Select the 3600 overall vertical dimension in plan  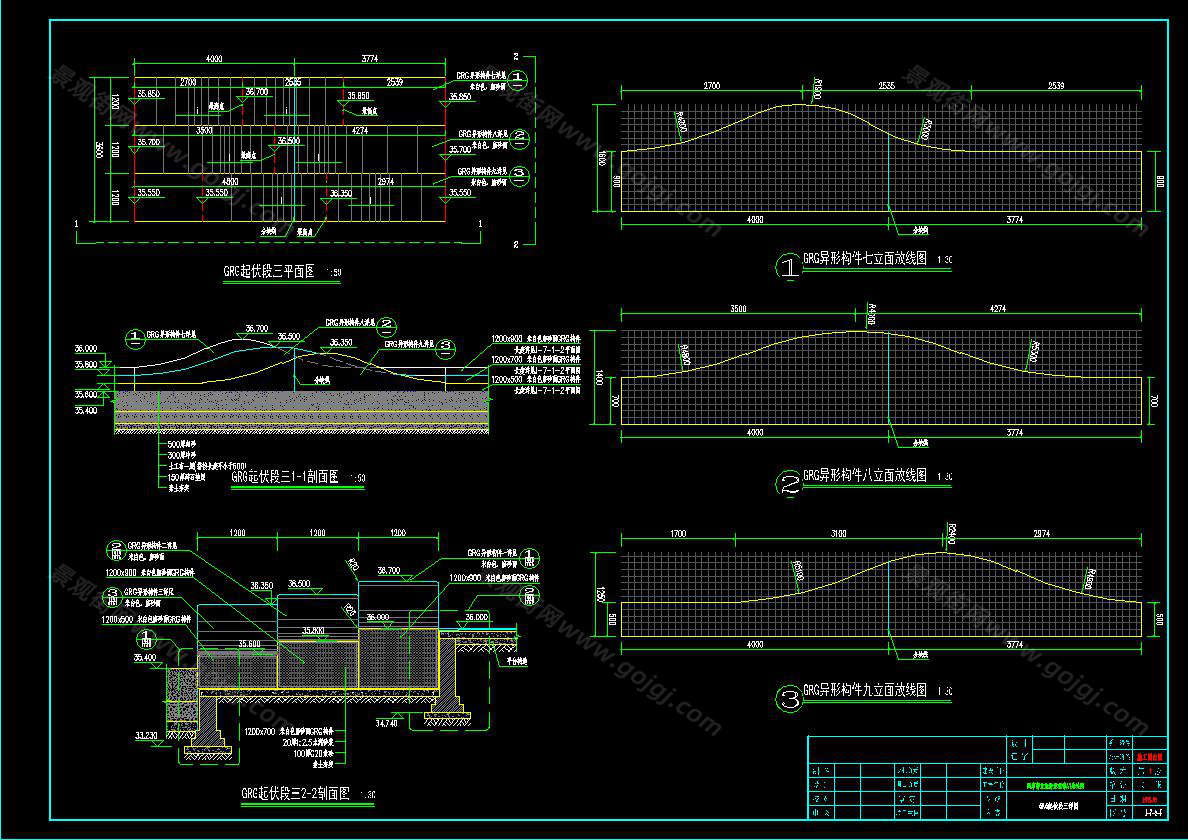point(98,148)
